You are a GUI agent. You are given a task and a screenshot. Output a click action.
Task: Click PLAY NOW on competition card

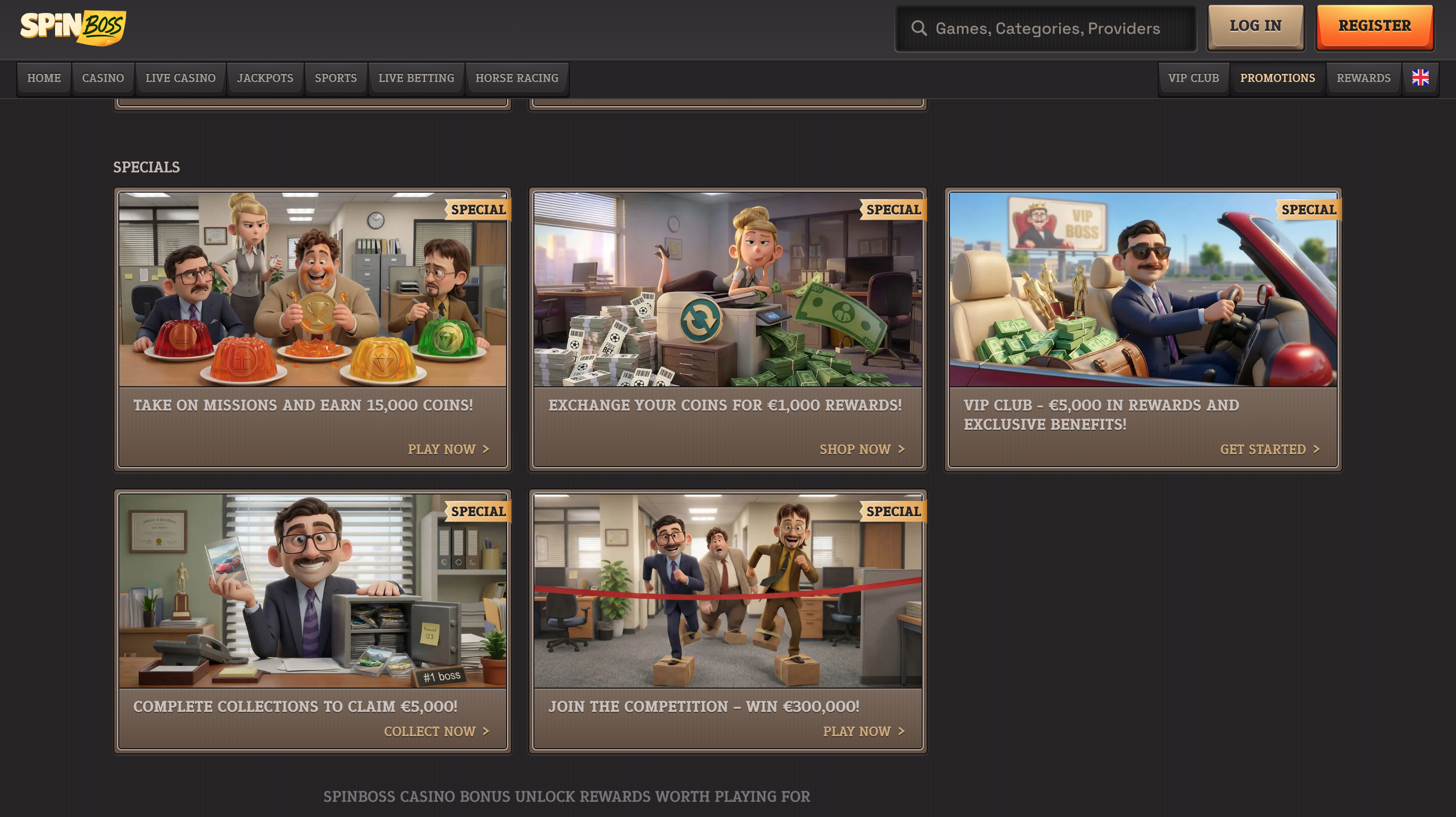(x=863, y=731)
